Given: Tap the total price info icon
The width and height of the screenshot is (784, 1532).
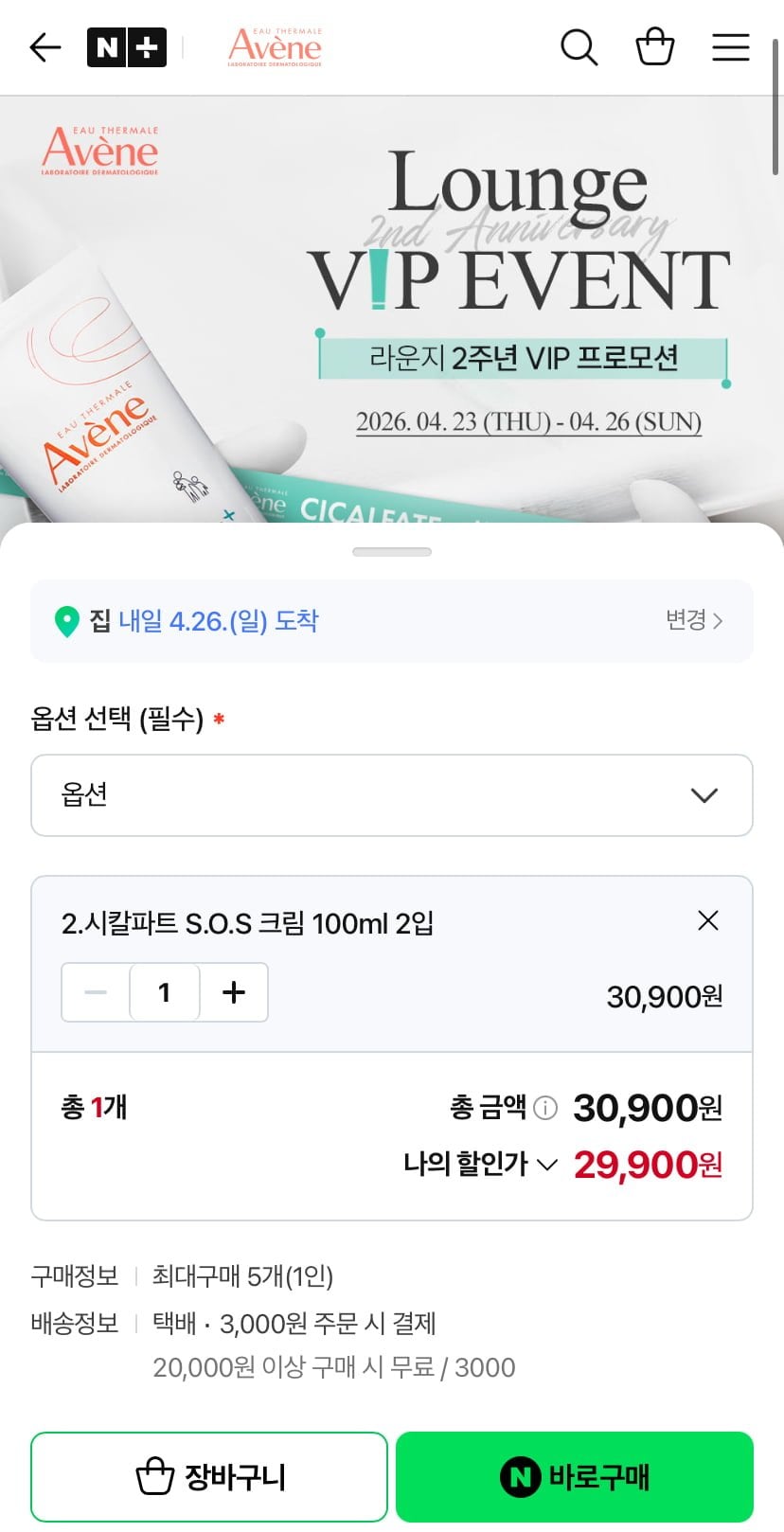Looking at the screenshot, I should (x=545, y=1108).
